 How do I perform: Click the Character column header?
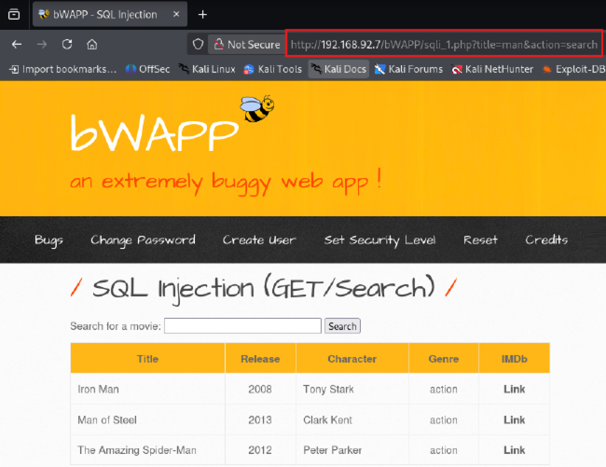click(352, 359)
